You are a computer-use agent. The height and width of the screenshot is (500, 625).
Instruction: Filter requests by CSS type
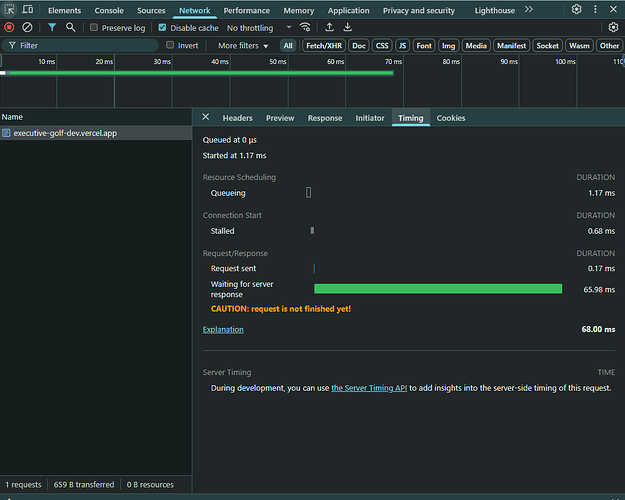pyautogui.click(x=382, y=45)
